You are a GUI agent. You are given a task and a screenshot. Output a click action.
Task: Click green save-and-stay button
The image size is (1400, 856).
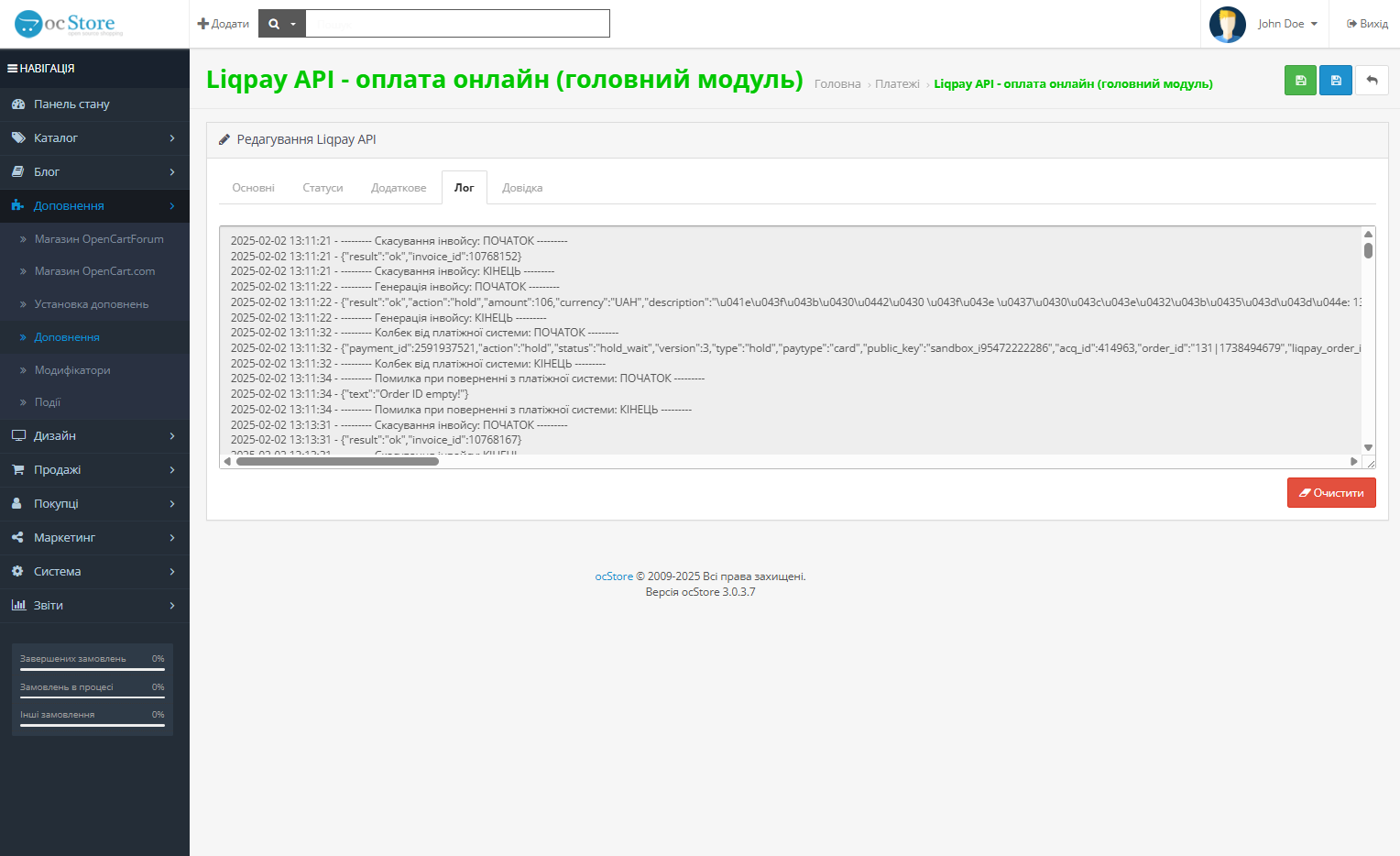click(x=1300, y=81)
